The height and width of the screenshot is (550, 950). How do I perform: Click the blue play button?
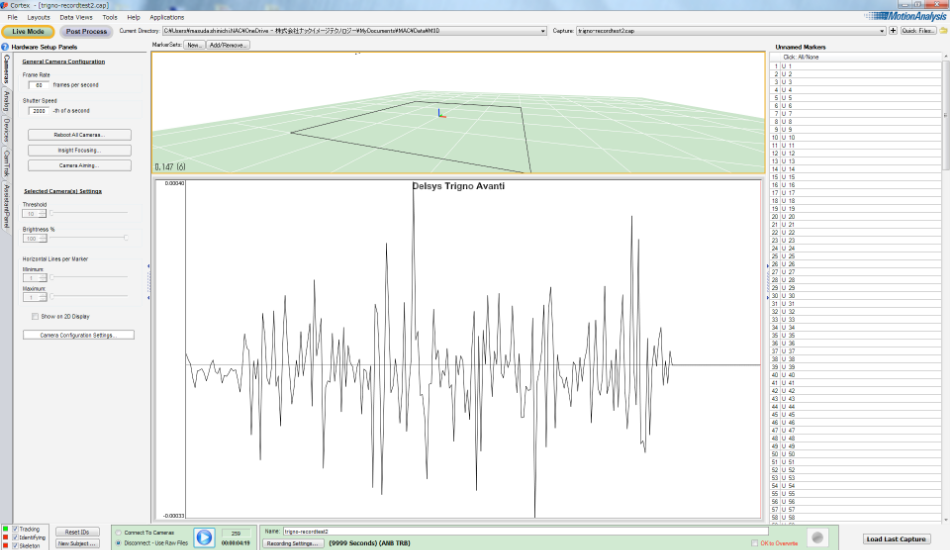(x=204, y=537)
